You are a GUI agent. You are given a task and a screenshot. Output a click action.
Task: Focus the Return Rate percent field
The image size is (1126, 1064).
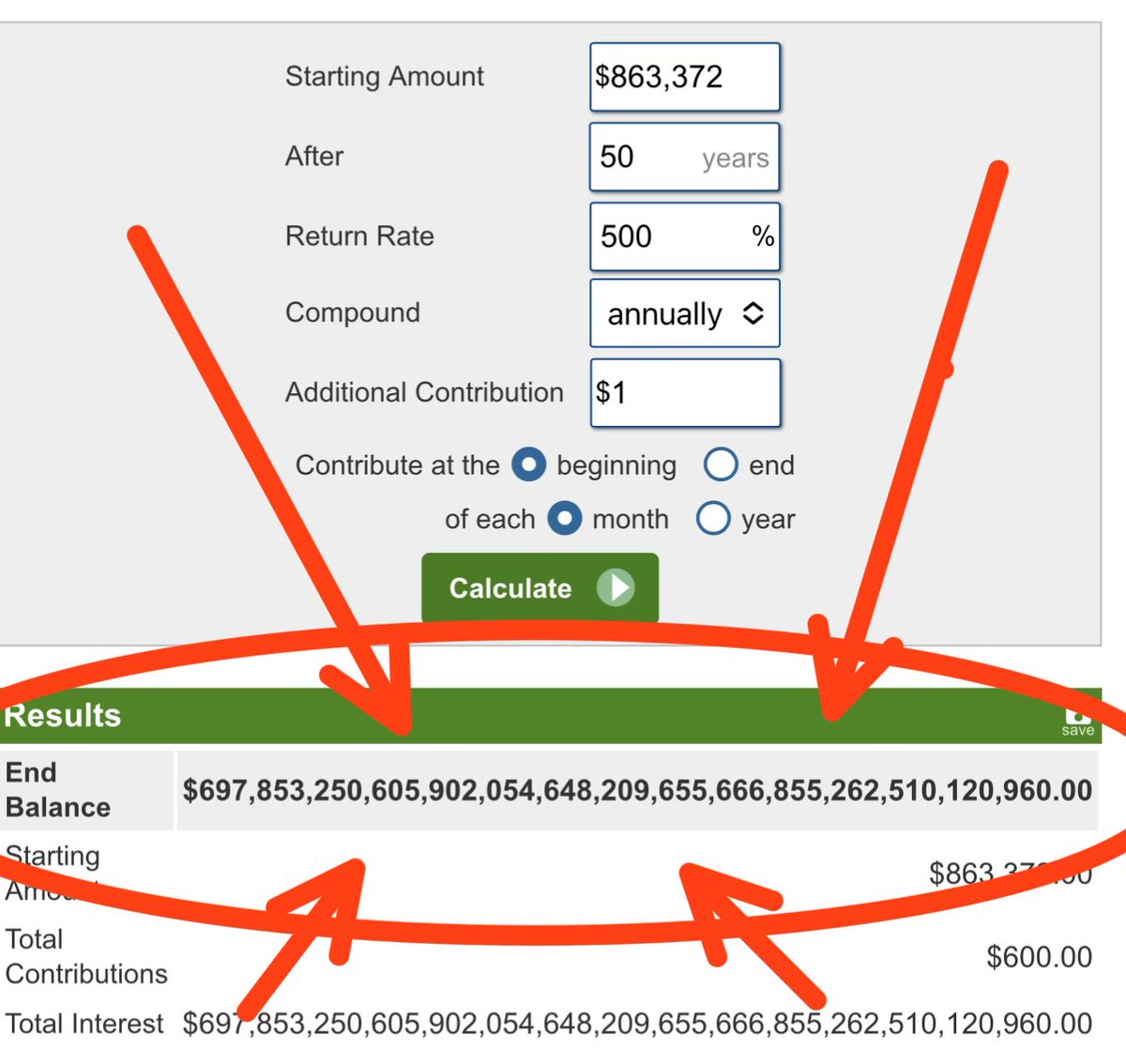[685, 236]
